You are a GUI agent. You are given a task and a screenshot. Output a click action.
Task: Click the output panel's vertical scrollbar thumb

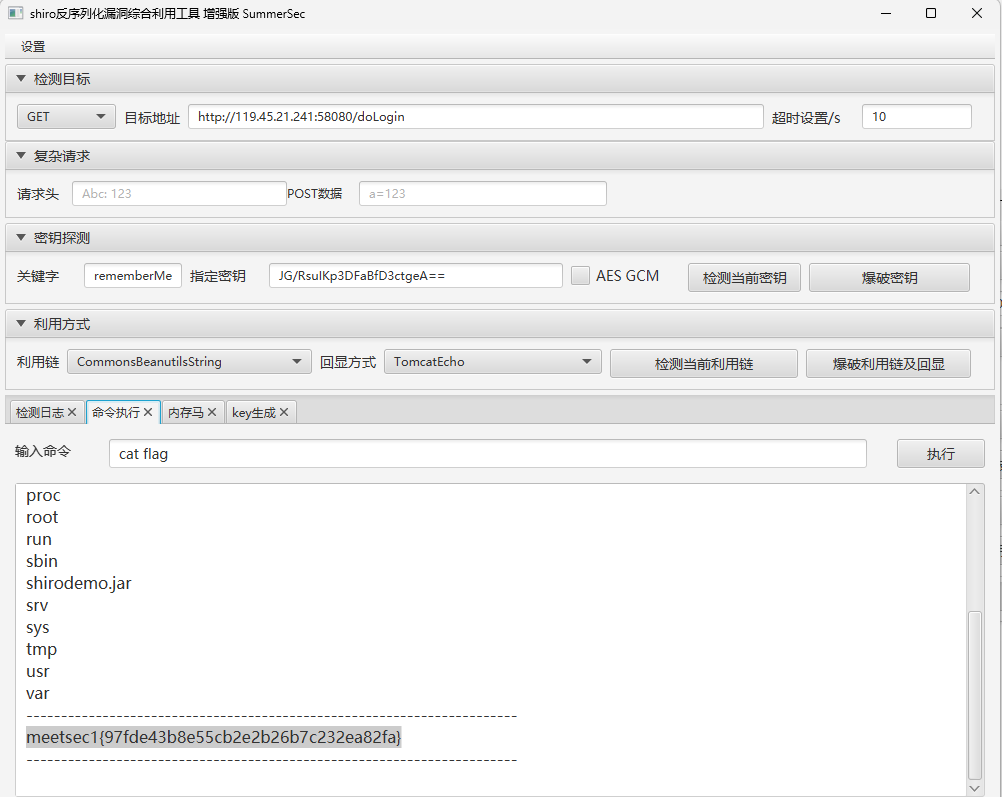tap(976, 695)
